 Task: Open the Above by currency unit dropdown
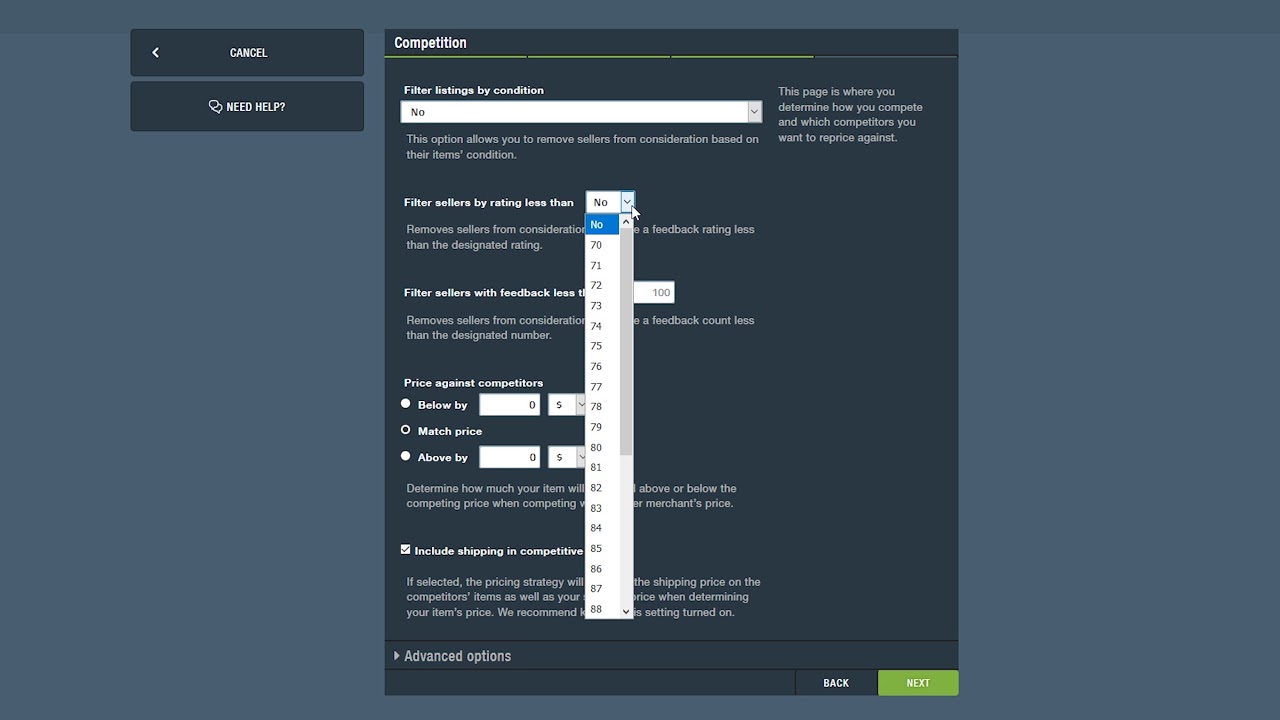(567, 457)
